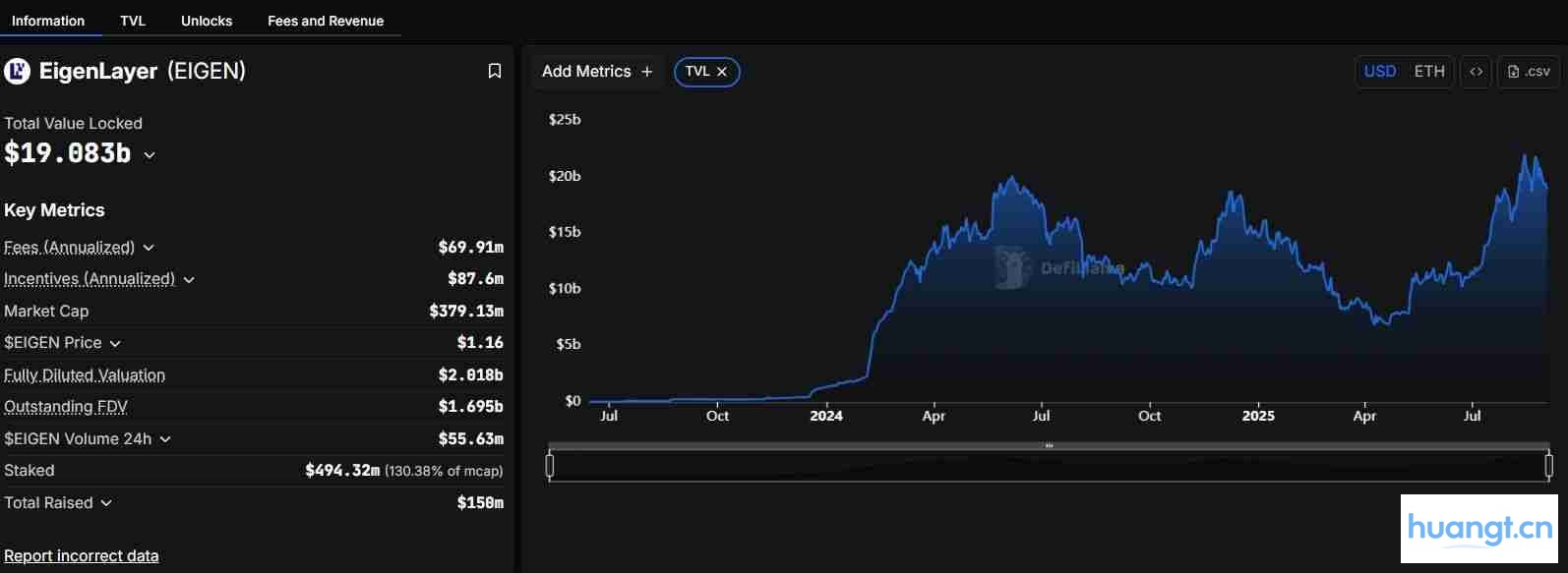Click the $20b y-axis label
Screen dimensions: 1568x573
pyautogui.click(x=565, y=176)
